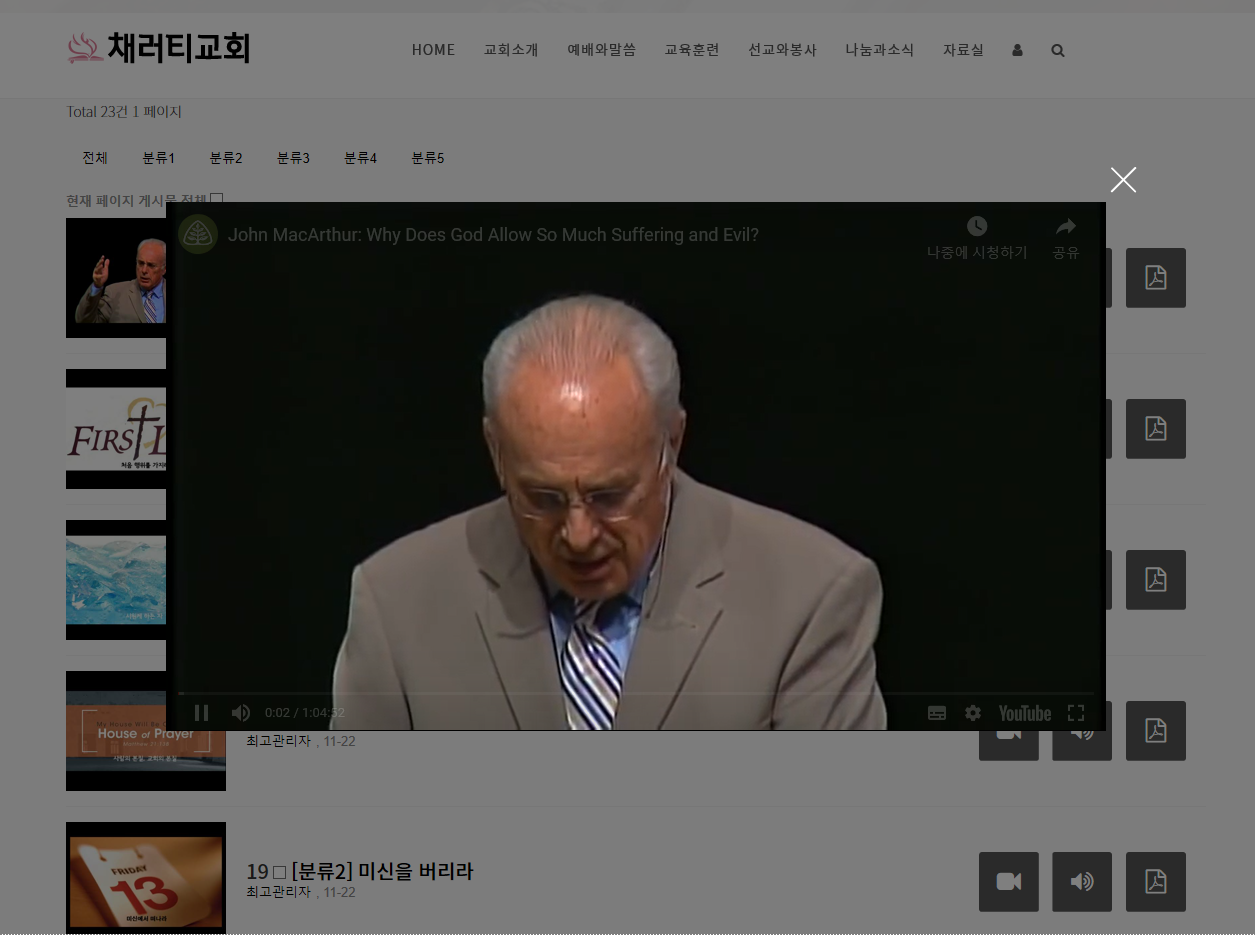The height and width of the screenshot is (935, 1255).
Task: Expand the 선교와봉사 navigation menu
Action: click(782, 50)
